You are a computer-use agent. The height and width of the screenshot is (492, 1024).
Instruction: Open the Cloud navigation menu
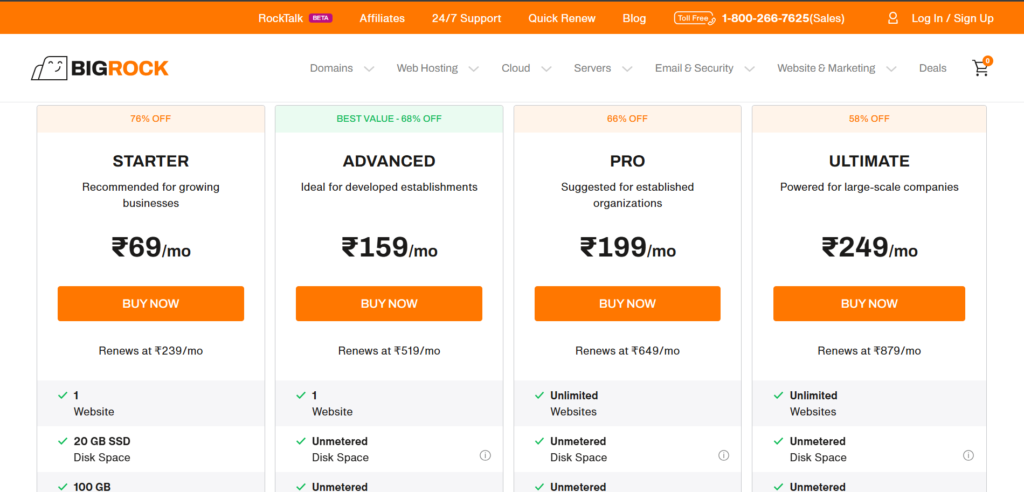[526, 68]
